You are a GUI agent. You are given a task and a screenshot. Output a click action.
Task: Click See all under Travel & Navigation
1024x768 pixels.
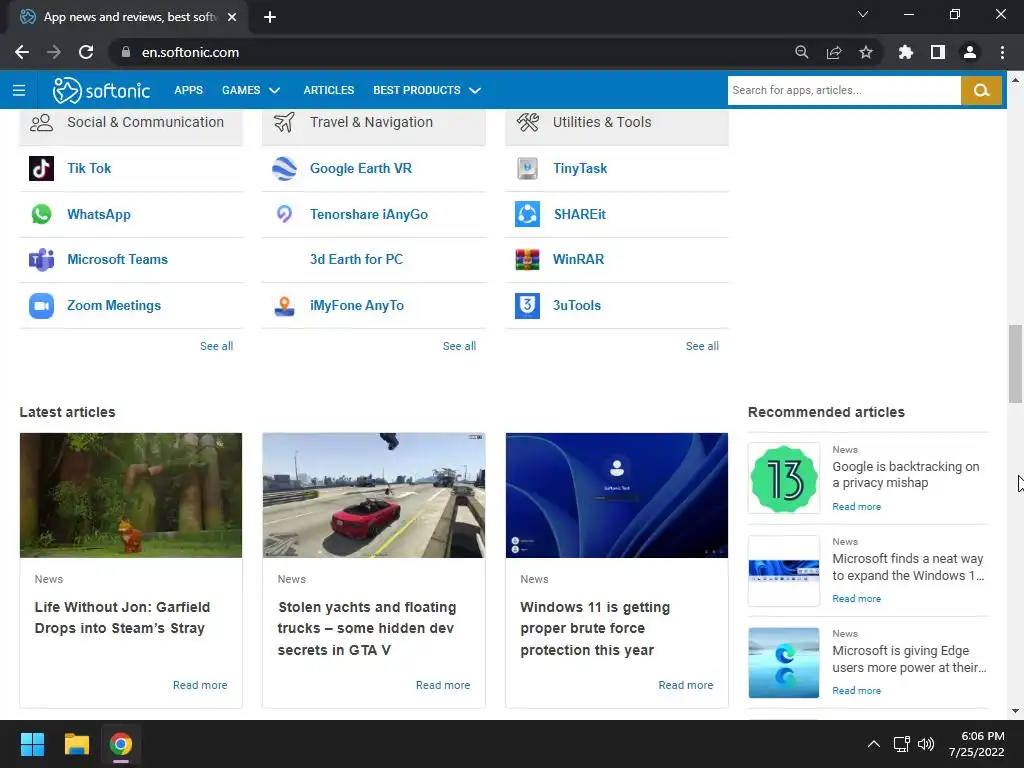(459, 346)
